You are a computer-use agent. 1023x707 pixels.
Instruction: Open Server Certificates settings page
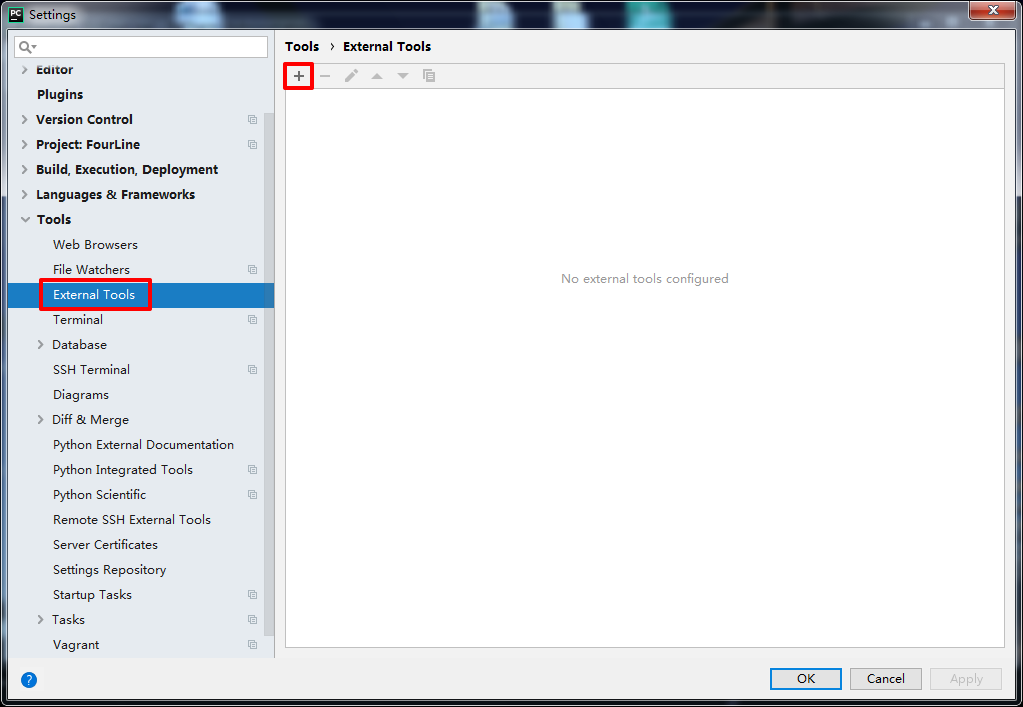point(105,545)
